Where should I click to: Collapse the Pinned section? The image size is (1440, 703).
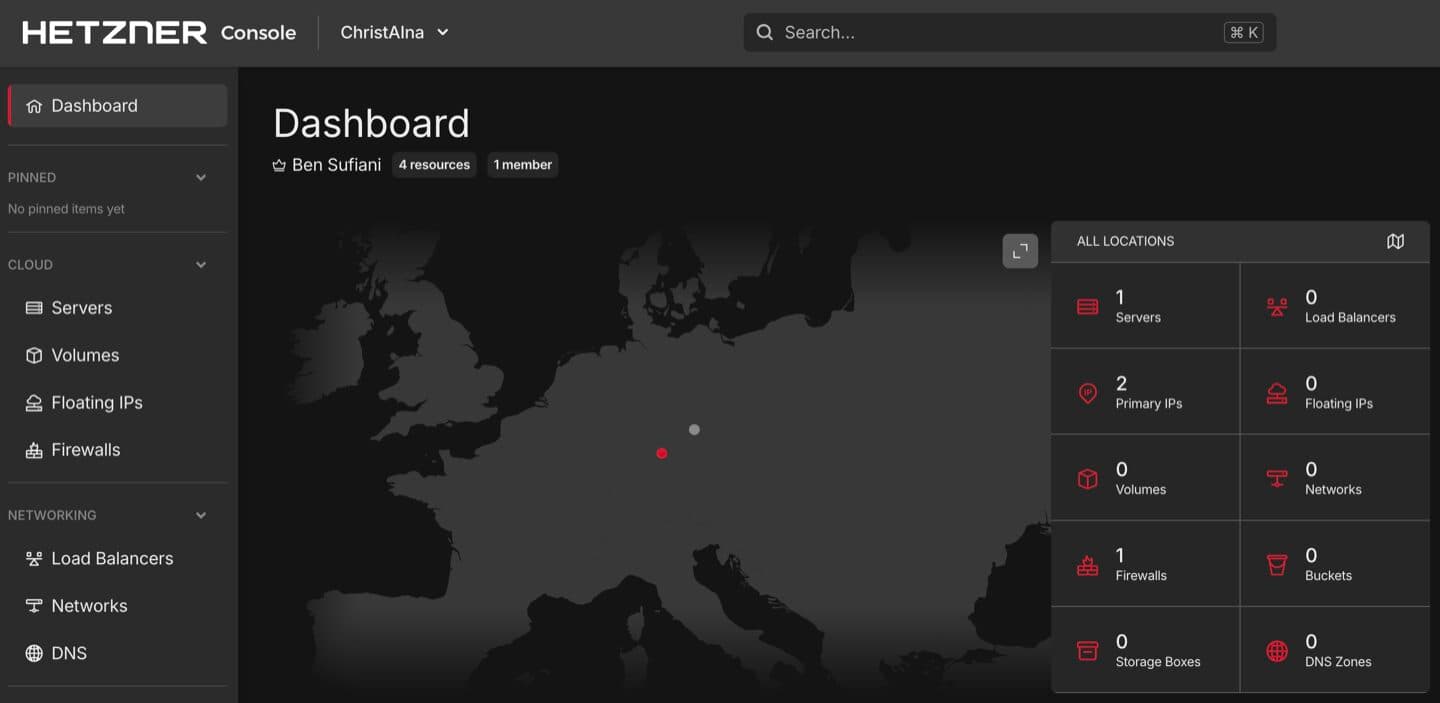click(x=200, y=177)
